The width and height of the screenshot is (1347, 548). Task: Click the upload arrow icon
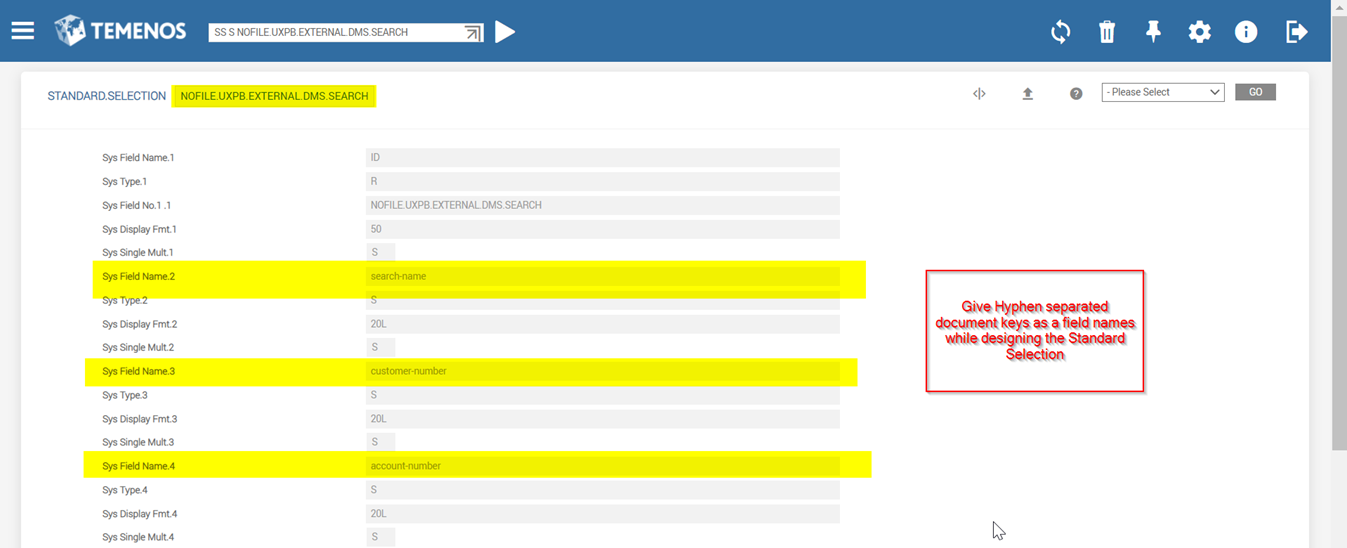[x=1027, y=93]
